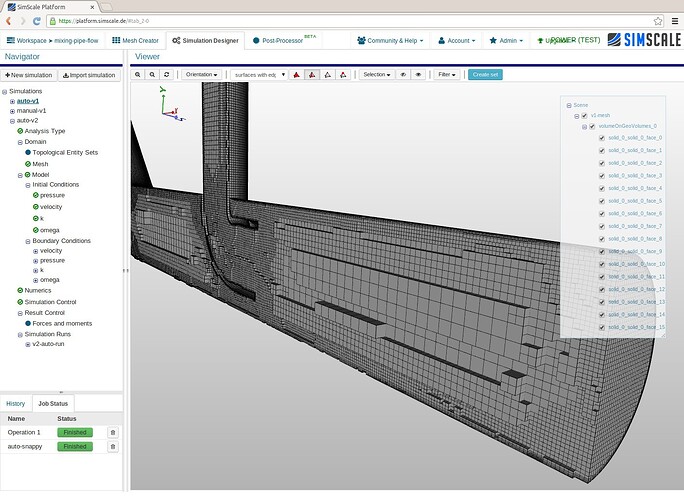This screenshot has width=684, height=500.
Task: Uncheck solid_0_solid_0_face_0
Action: 602,138
